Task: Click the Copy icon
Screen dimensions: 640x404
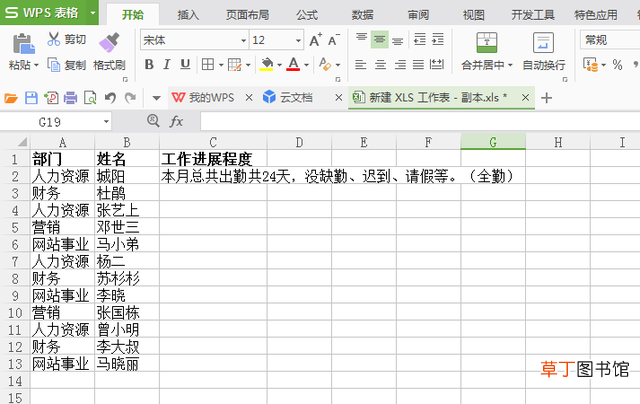Action: (53, 65)
